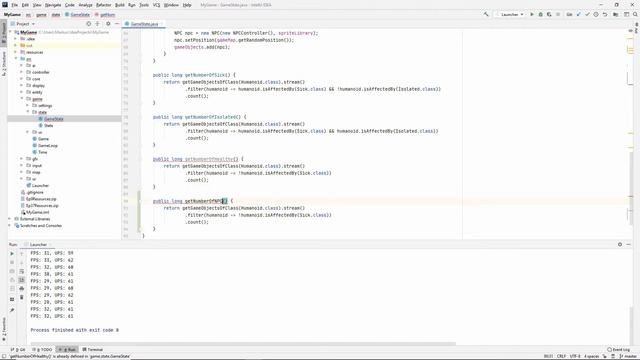Image resolution: width=640 pixels, height=360 pixels.
Task: Expand the resources folder
Action: point(16,52)
